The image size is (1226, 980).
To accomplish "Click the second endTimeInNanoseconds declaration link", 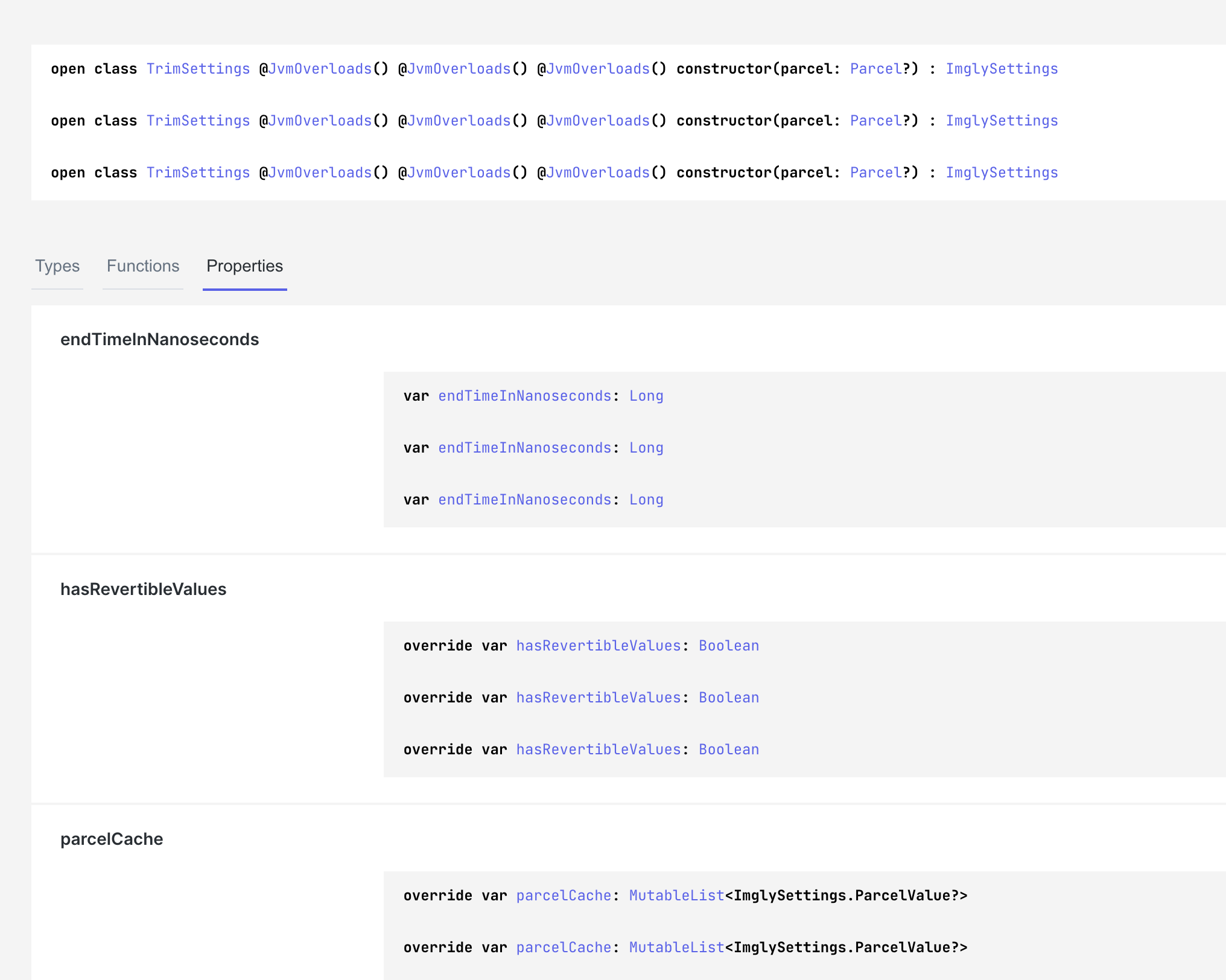I will coord(524,447).
